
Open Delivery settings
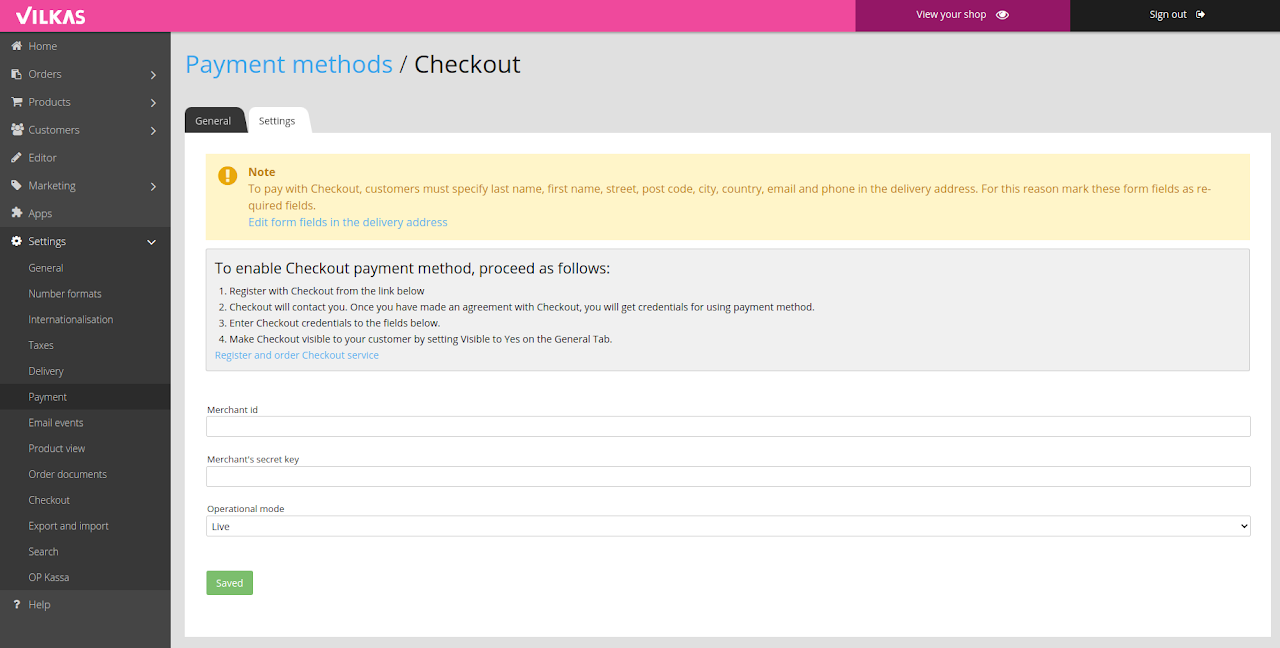(x=46, y=371)
